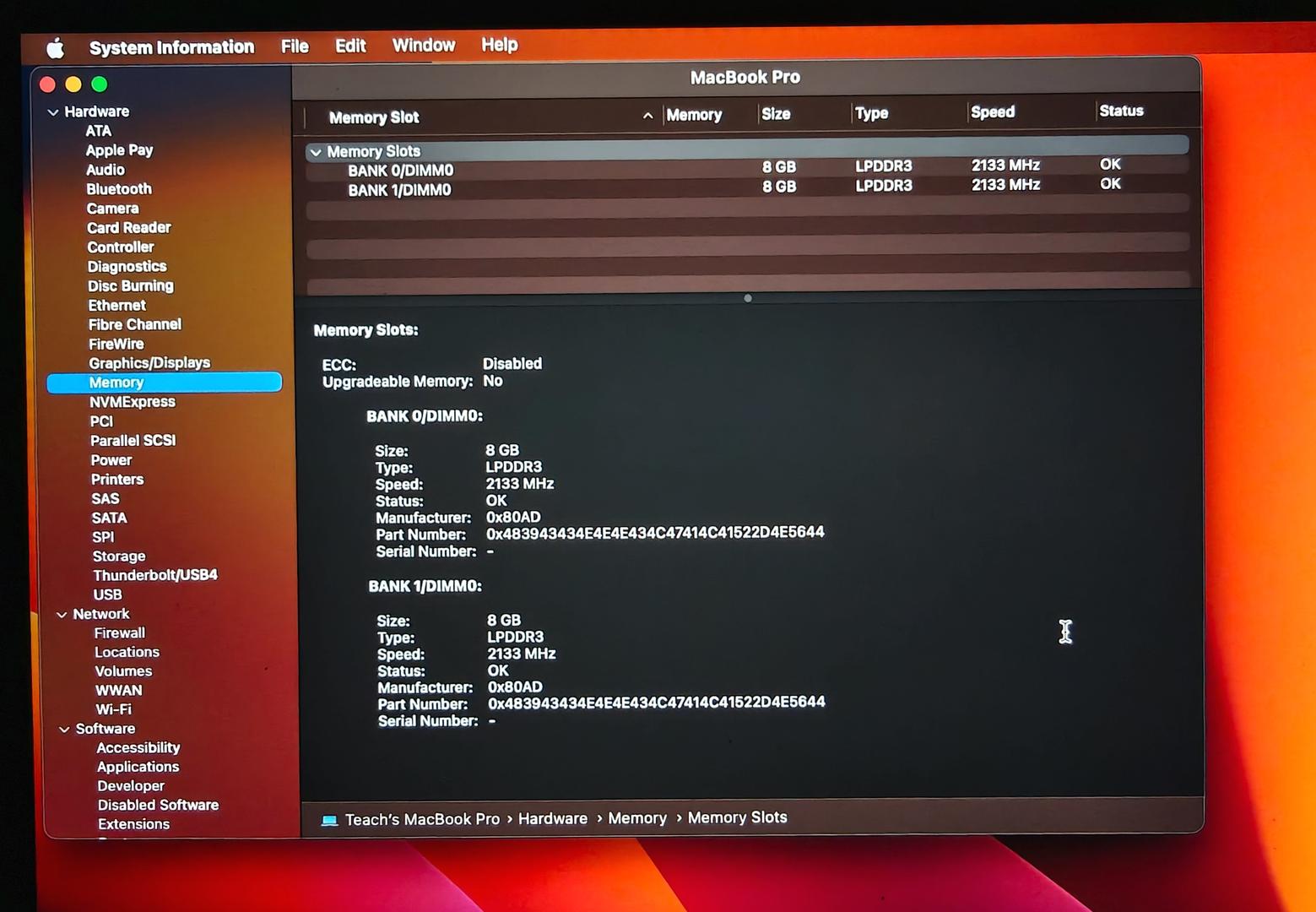
Task: Select Ethernet in the sidebar
Action: (116, 306)
